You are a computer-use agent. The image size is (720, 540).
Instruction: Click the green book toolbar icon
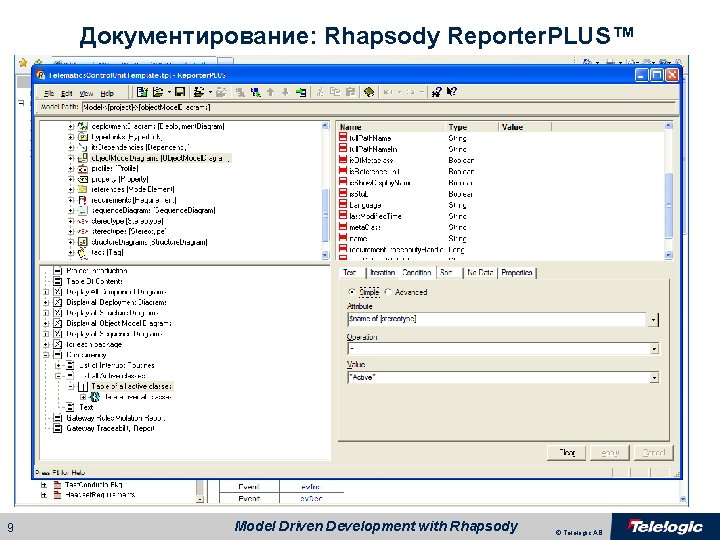[x=369, y=92]
